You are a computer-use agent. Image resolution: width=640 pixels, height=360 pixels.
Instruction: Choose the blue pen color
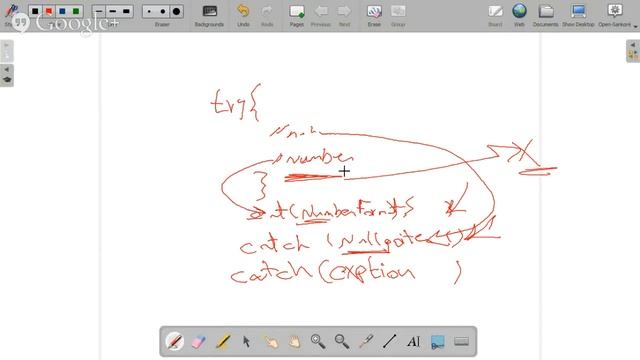(x=62, y=11)
